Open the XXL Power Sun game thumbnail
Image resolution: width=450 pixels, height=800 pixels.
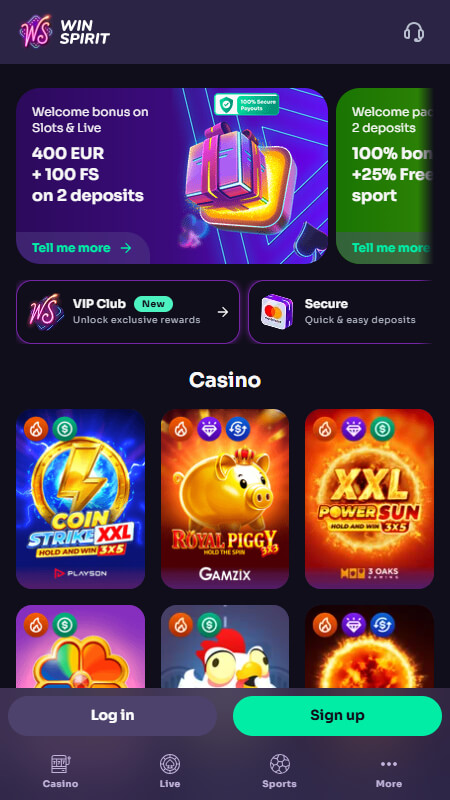pyautogui.click(x=369, y=498)
